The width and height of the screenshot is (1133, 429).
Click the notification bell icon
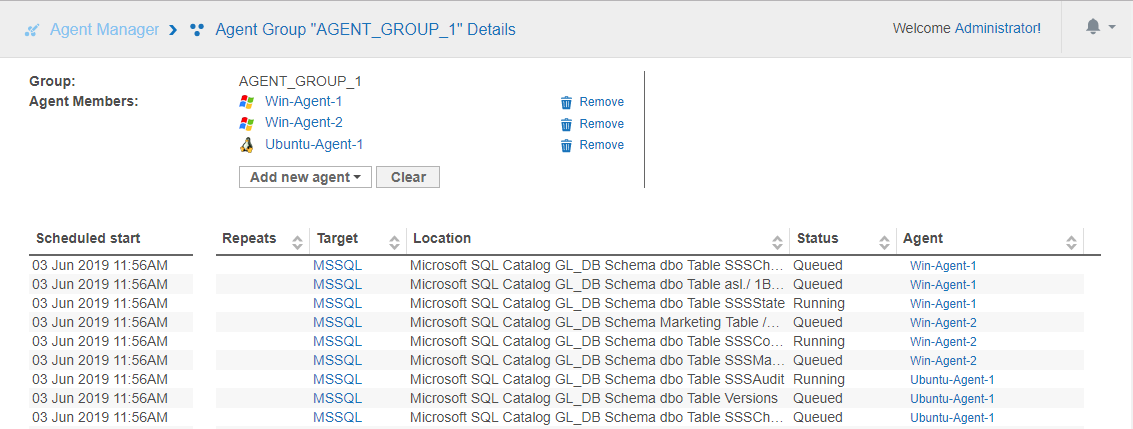pyautogui.click(x=1093, y=27)
